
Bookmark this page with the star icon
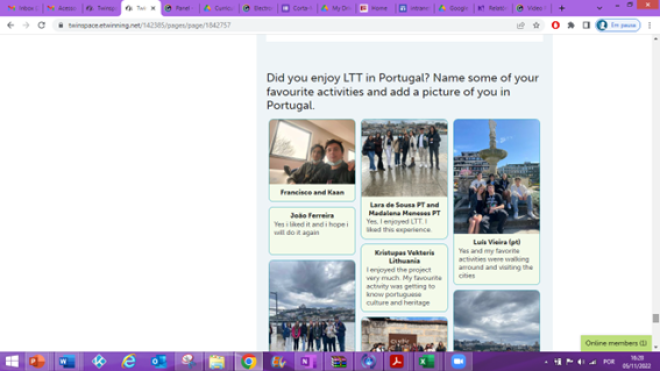[x=536, y=25]
